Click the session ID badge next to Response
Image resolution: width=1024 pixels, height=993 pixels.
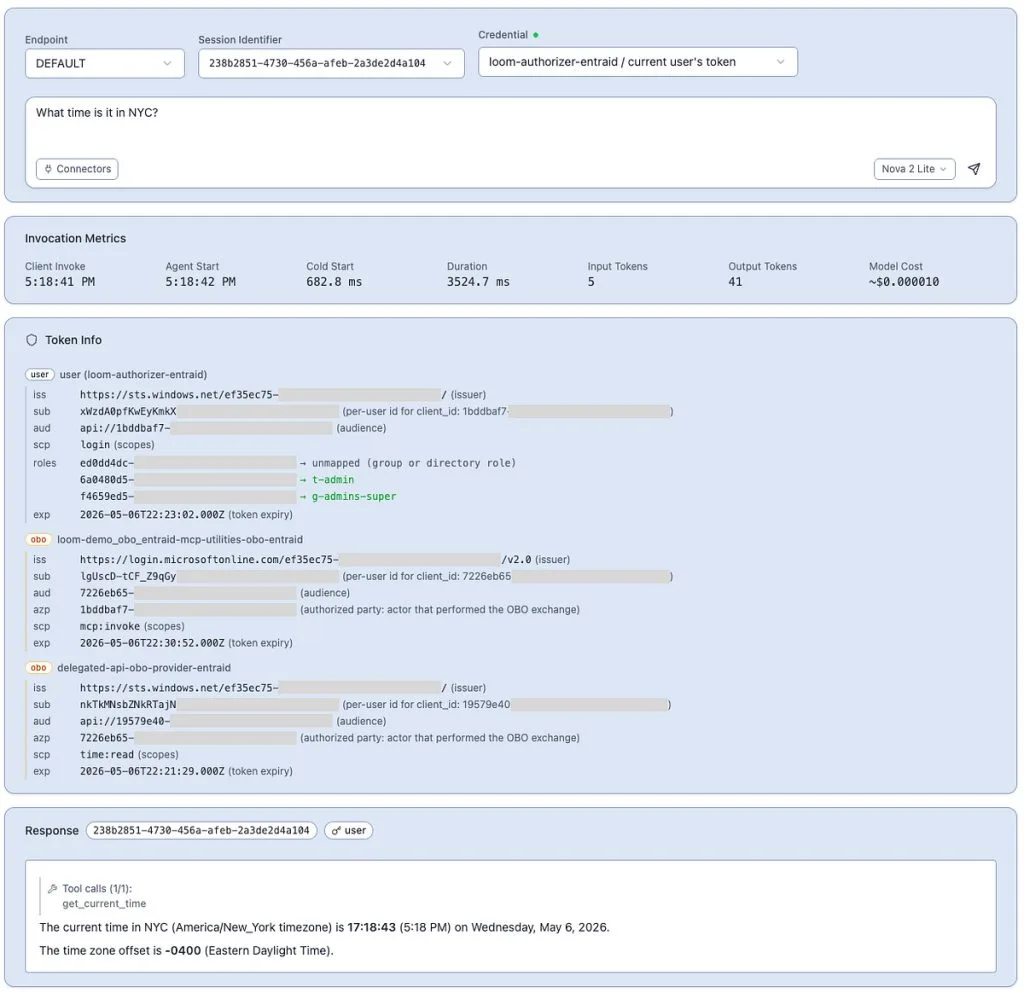click(201, 830)
